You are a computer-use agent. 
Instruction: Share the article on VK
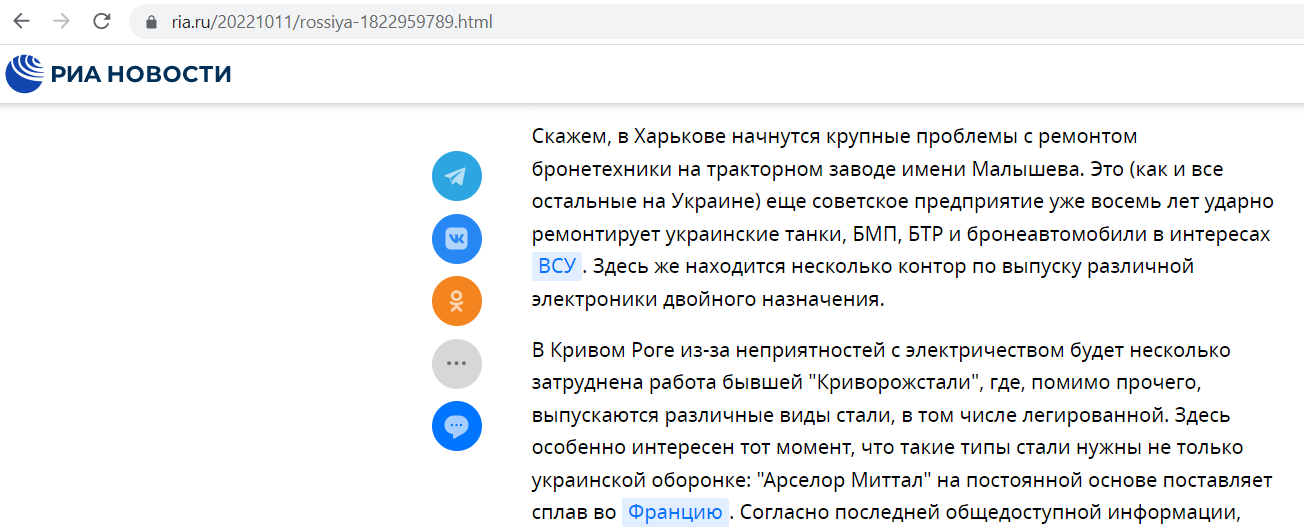point(457,239)
